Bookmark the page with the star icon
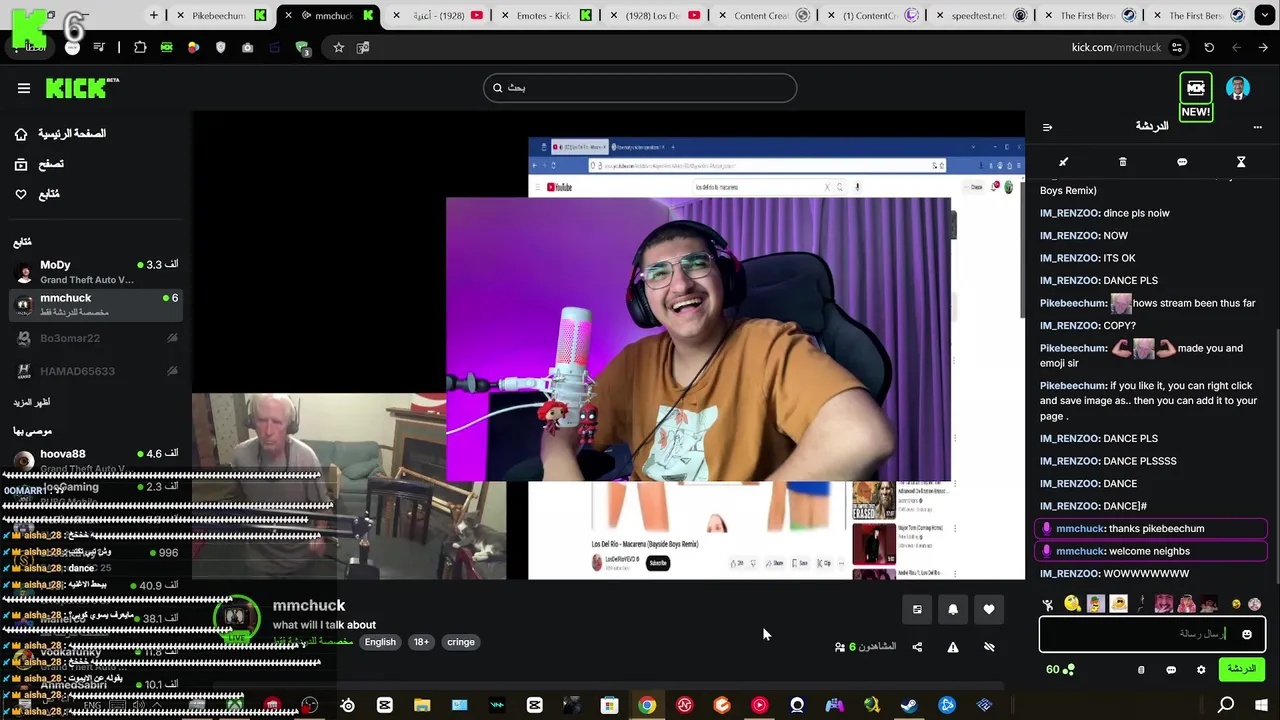1280x720 pixels. [339, 48]
